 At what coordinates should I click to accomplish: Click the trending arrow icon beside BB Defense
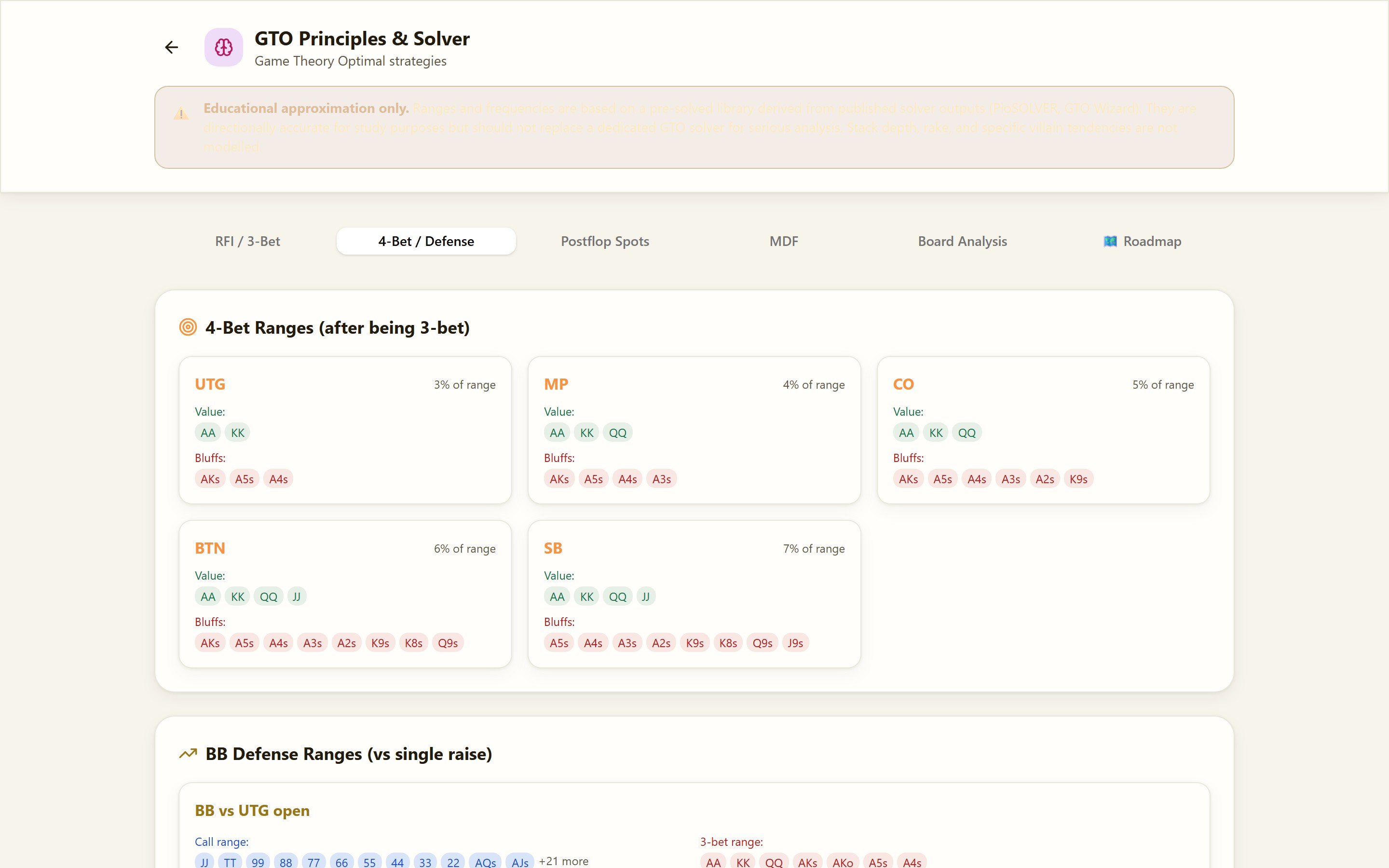[x=188, y=754]
